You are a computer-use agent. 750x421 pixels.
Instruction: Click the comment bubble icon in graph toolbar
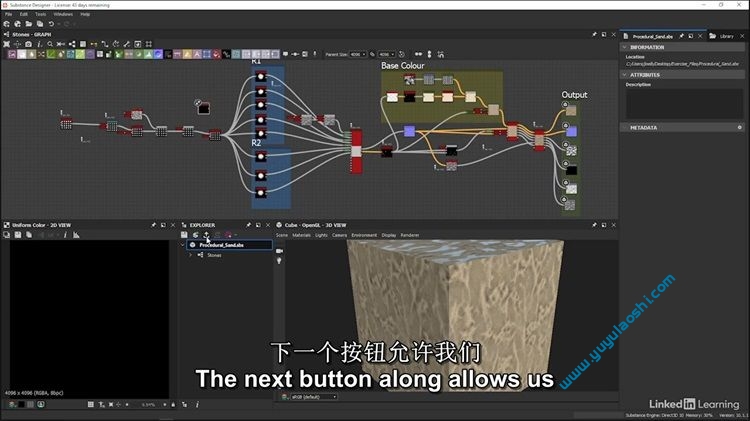pos(286,54)
